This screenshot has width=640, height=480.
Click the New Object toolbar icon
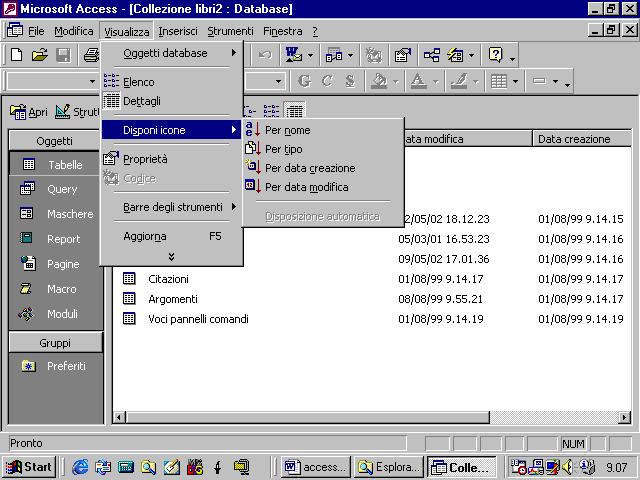[456, 55]
